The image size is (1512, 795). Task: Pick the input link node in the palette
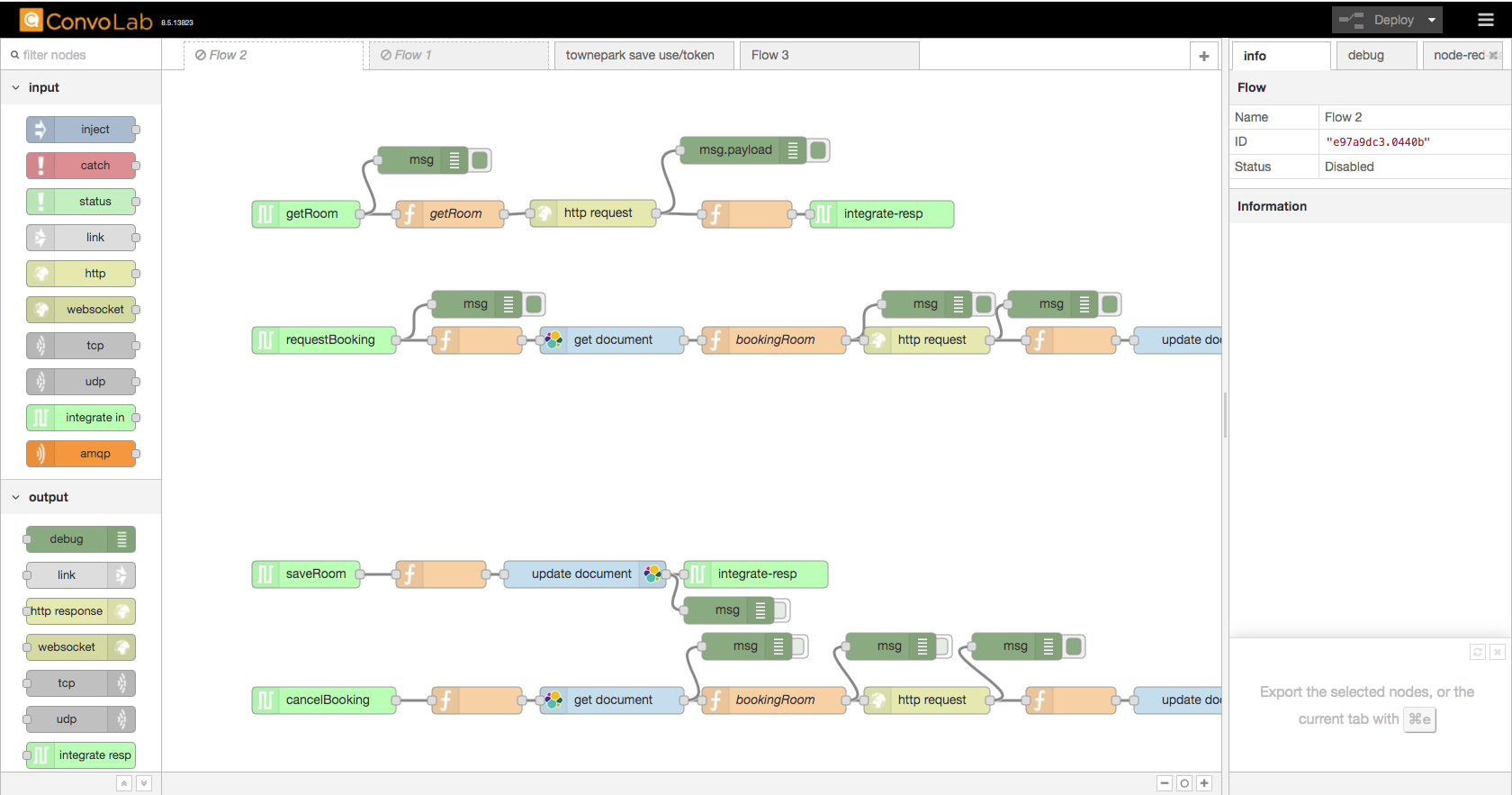tap(81, 238)
